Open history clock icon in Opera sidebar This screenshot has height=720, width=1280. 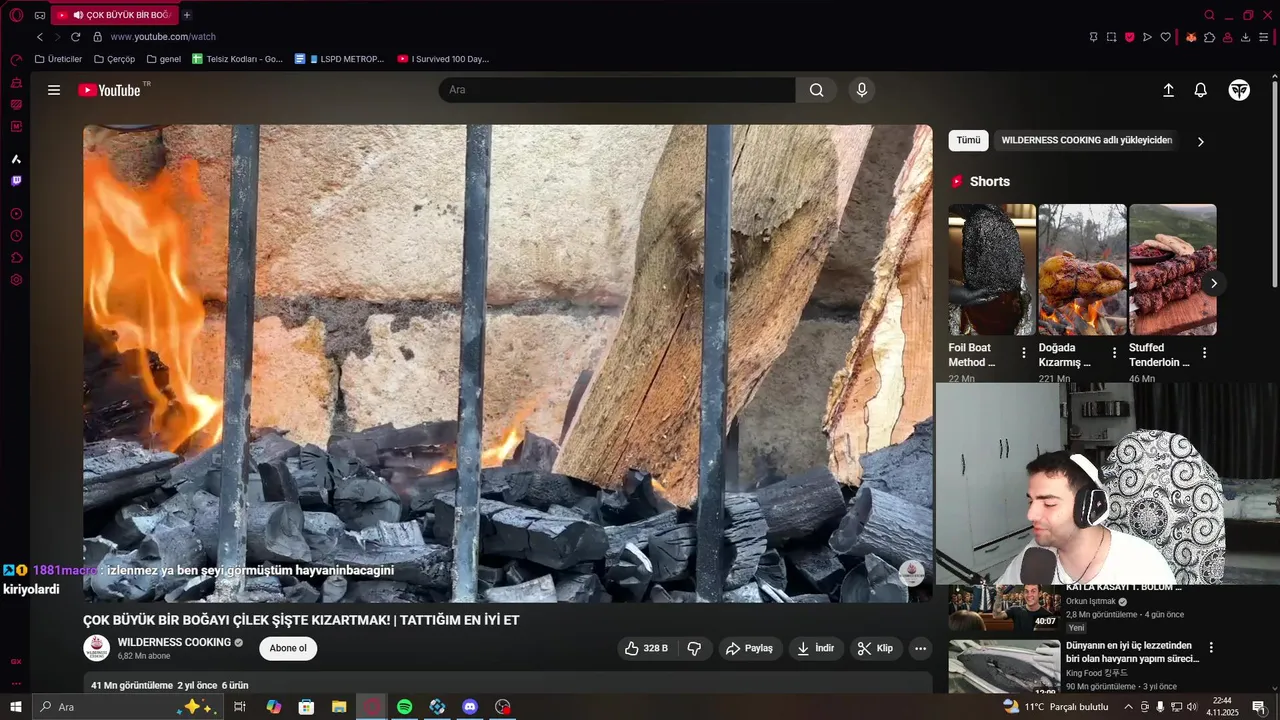coord(16,236)
